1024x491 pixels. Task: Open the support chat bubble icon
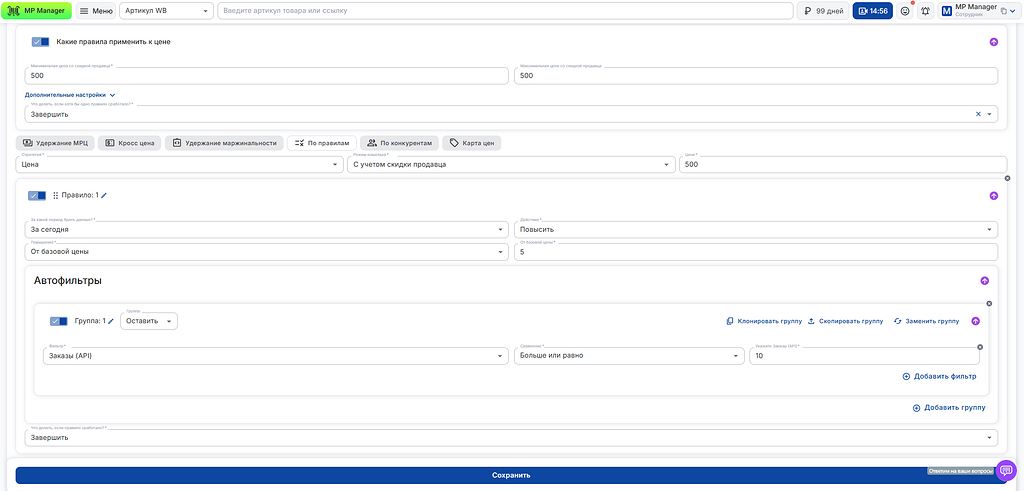pos(1006,469)
